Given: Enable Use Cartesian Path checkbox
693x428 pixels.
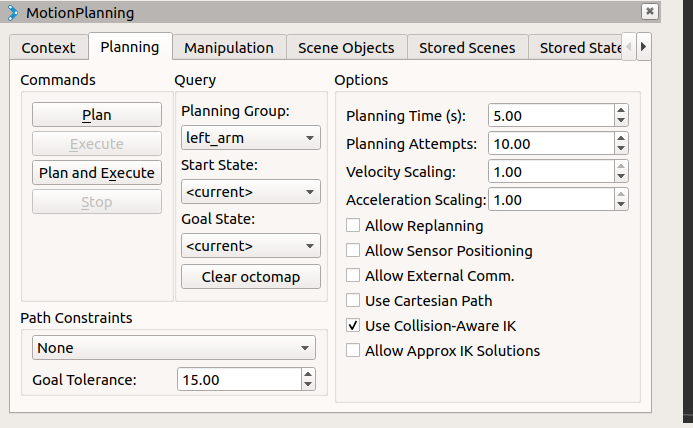Looking at the screenshot, I should click(353, 301).
